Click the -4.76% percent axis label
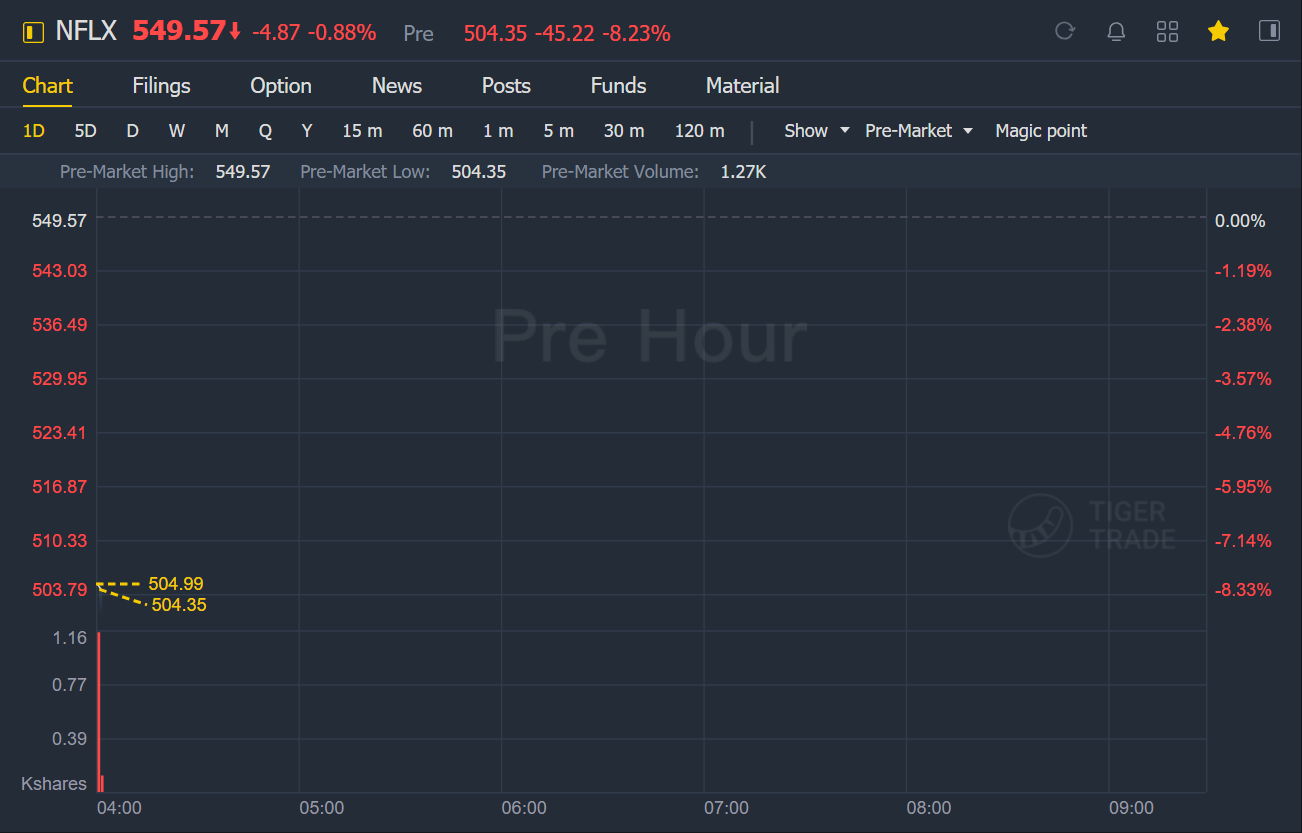Image resolution: width=1302 pixels, height=833 pixels. pos(1243,433)
